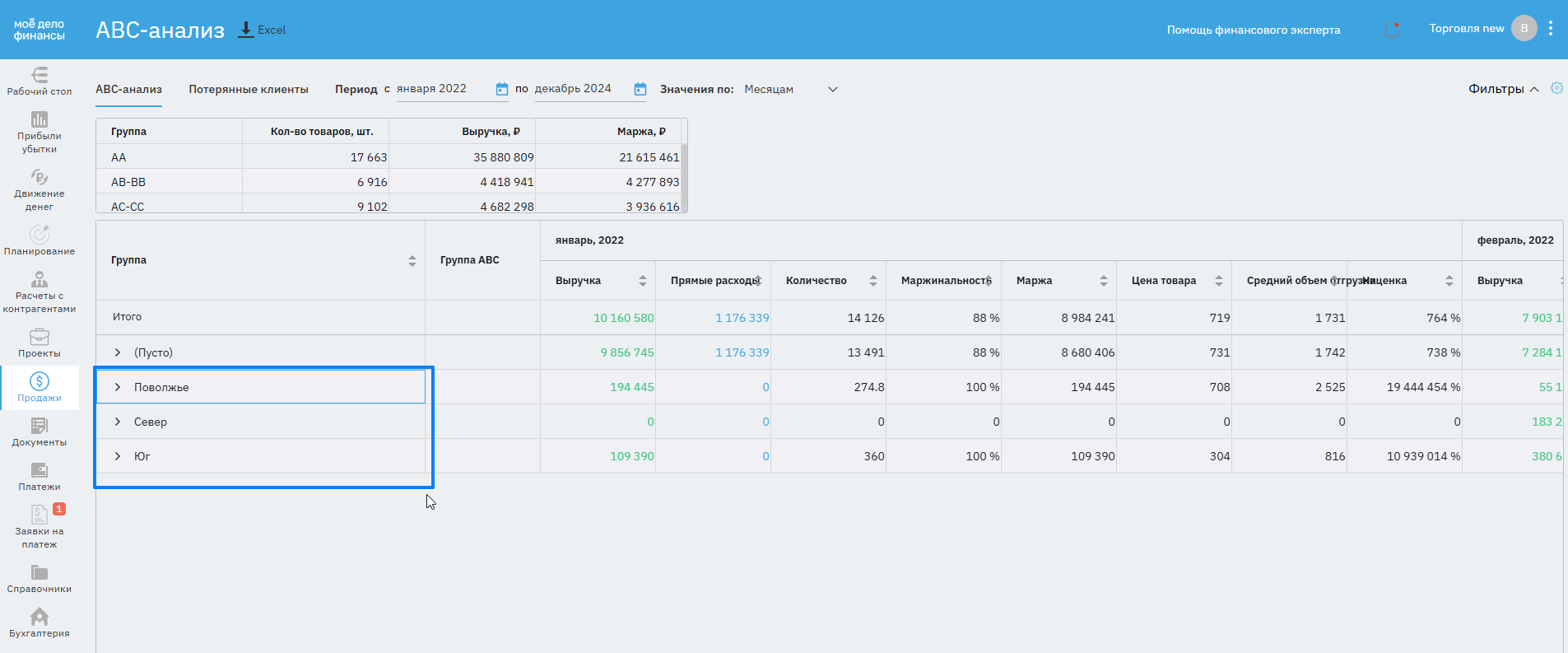This screenshot has height=653, width=1568.
Task: Open calendar for start period date
Action: tap(501, 89)
